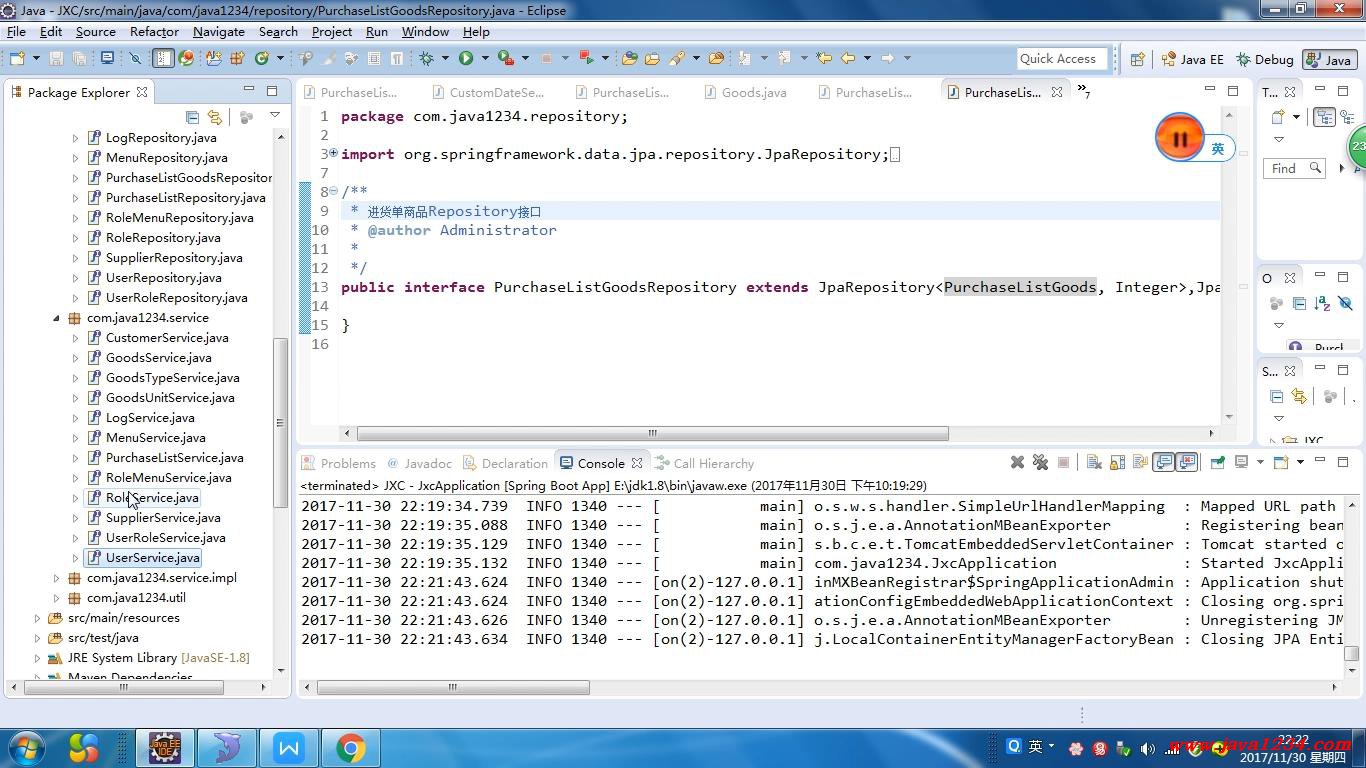
Task: Click Remove All Terminated Launches icon
Action: coord(1040,462)
